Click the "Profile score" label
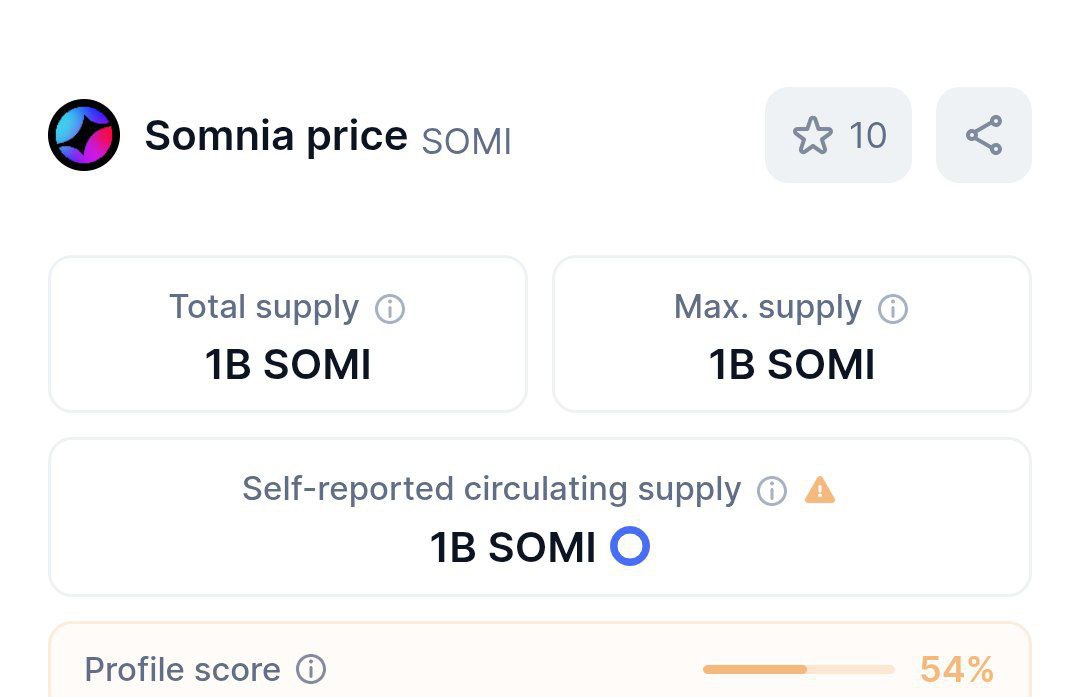Screen dimensions: 1080x697 (x=182, y=669)
